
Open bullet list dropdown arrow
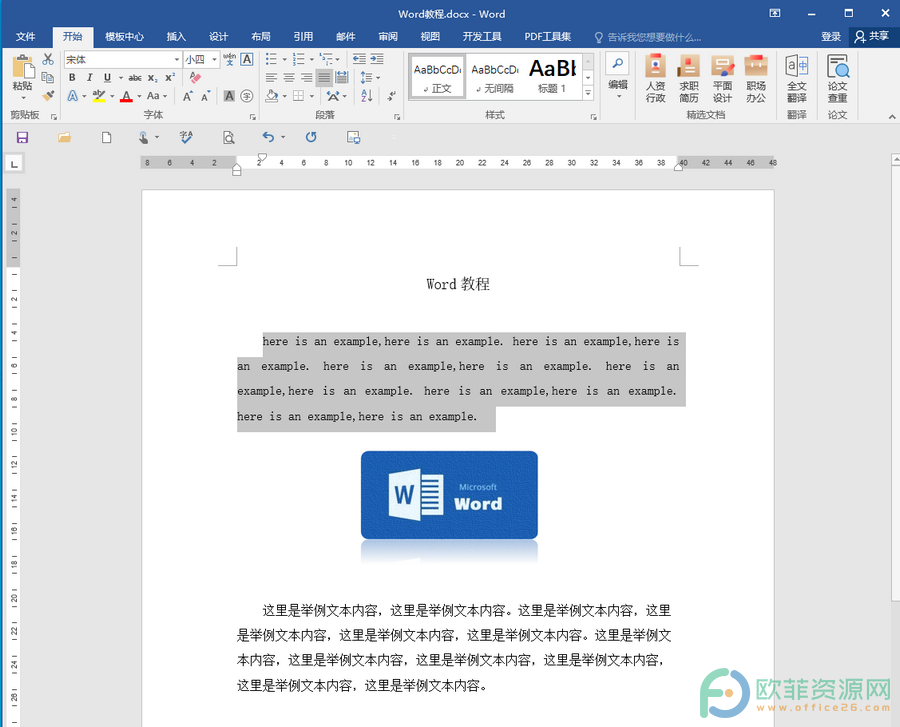pos(284,59)
